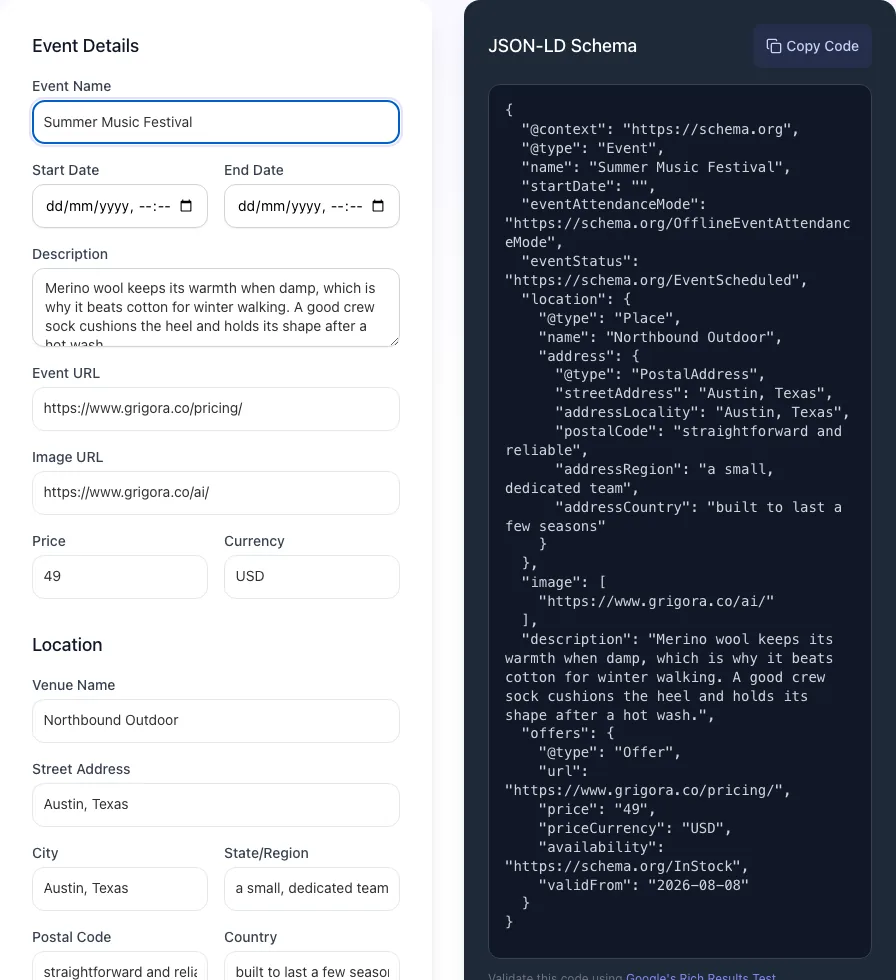Click the Venue Name label
This screenshot has height=980, width=896.
click(74, 685)
